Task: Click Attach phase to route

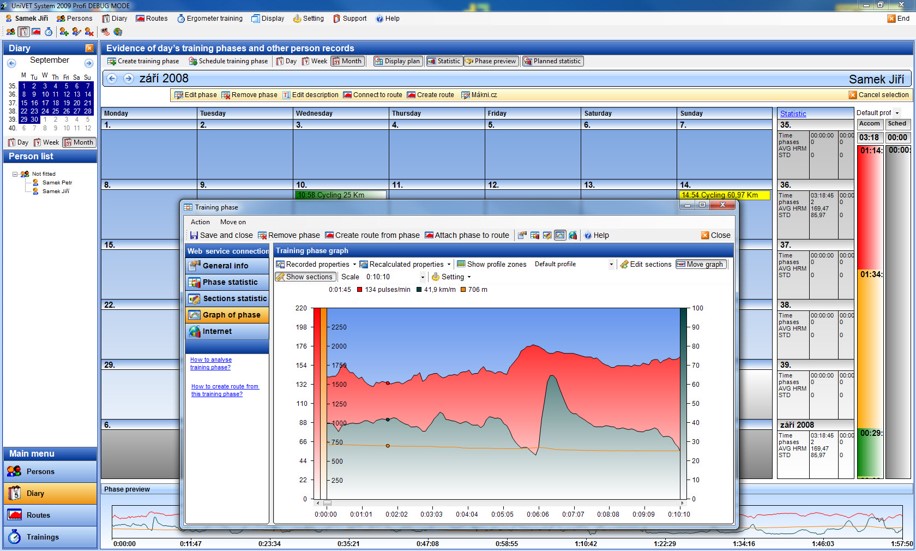Action: (467, 235)
